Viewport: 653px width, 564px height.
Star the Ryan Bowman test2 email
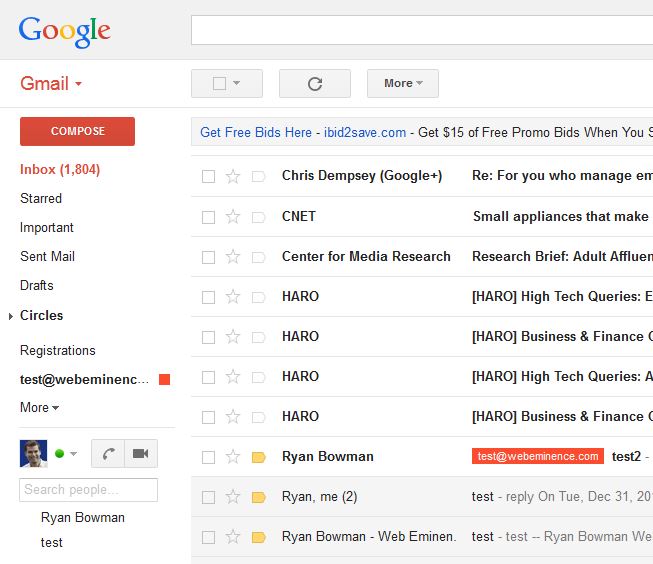[x=233, y=457]
